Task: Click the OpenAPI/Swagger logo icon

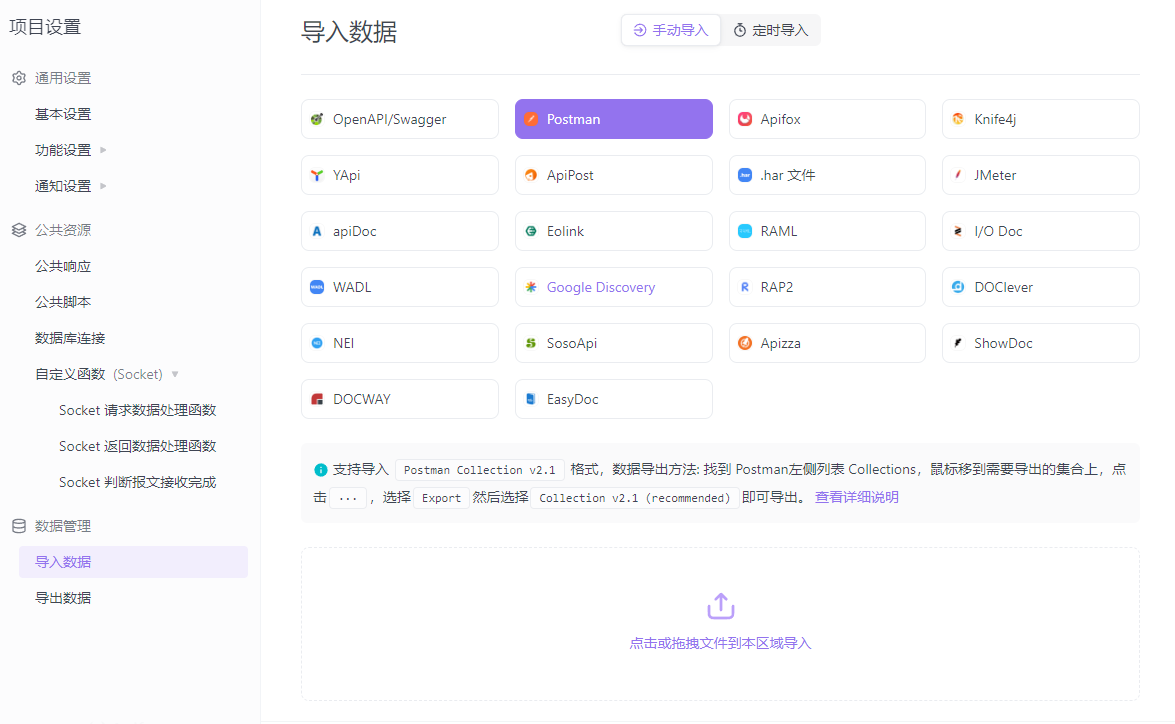Action: [317, 119]
